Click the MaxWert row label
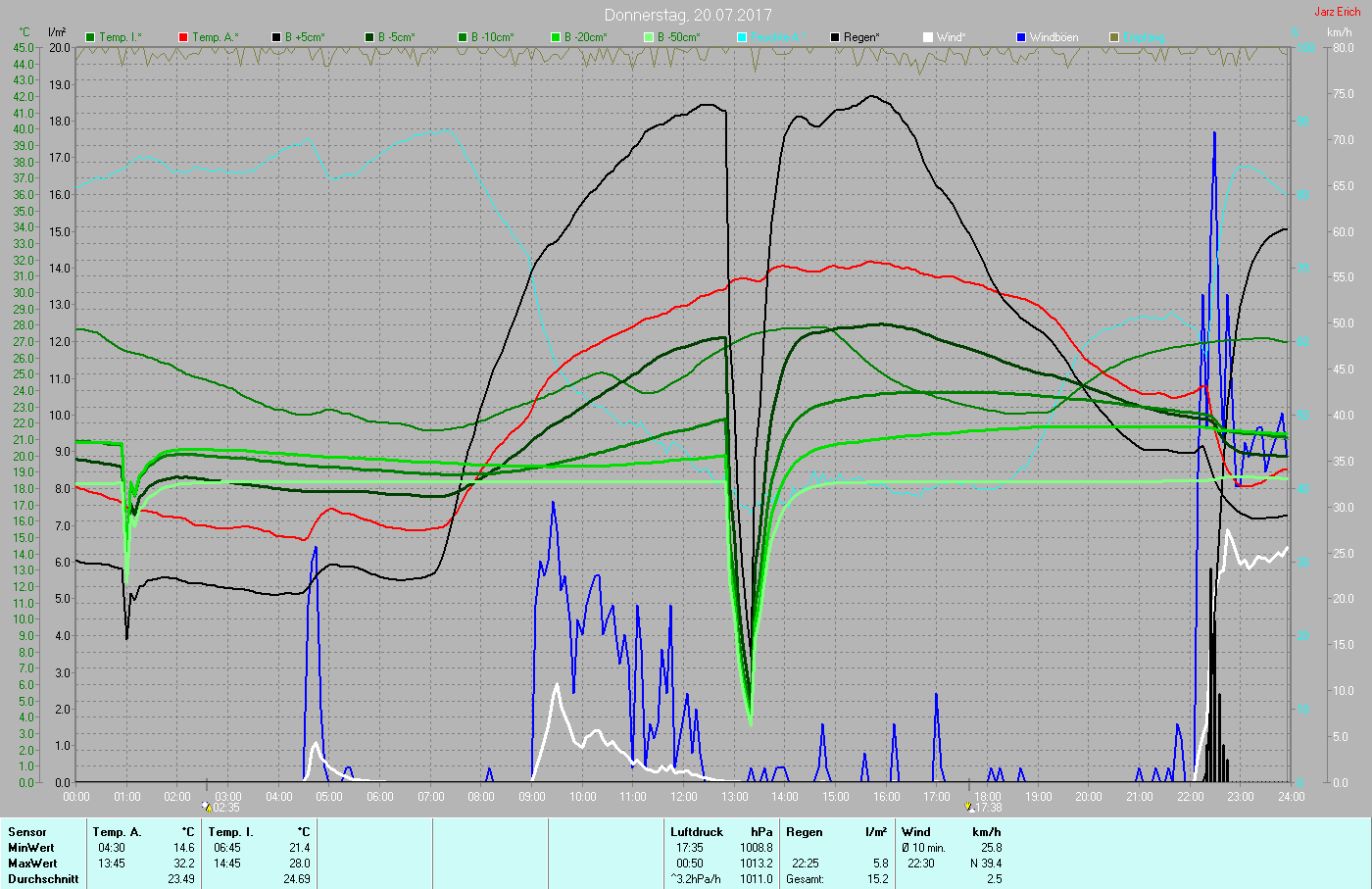The width and height of the screenshot is (1372, 889). pyautogui.click(x=32, y=864)
